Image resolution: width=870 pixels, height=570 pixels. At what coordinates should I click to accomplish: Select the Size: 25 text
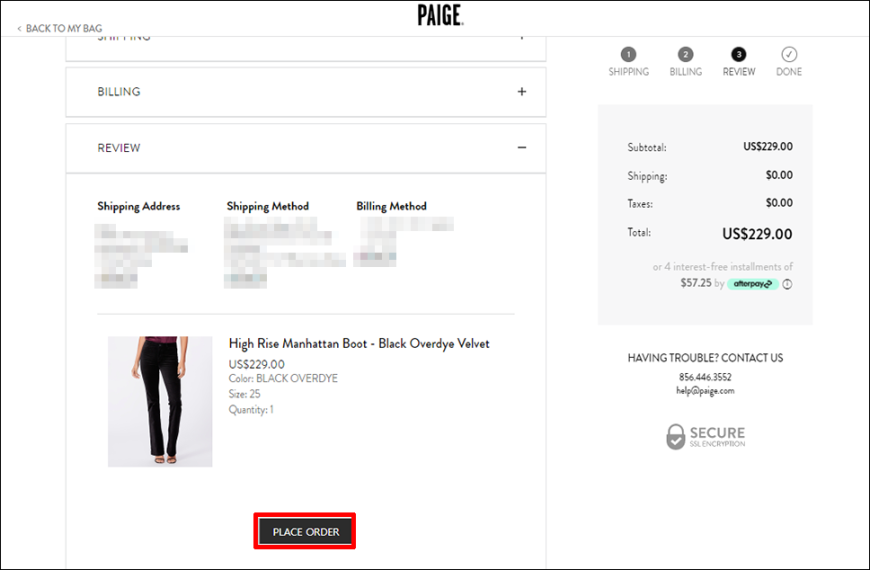point(244,394)
